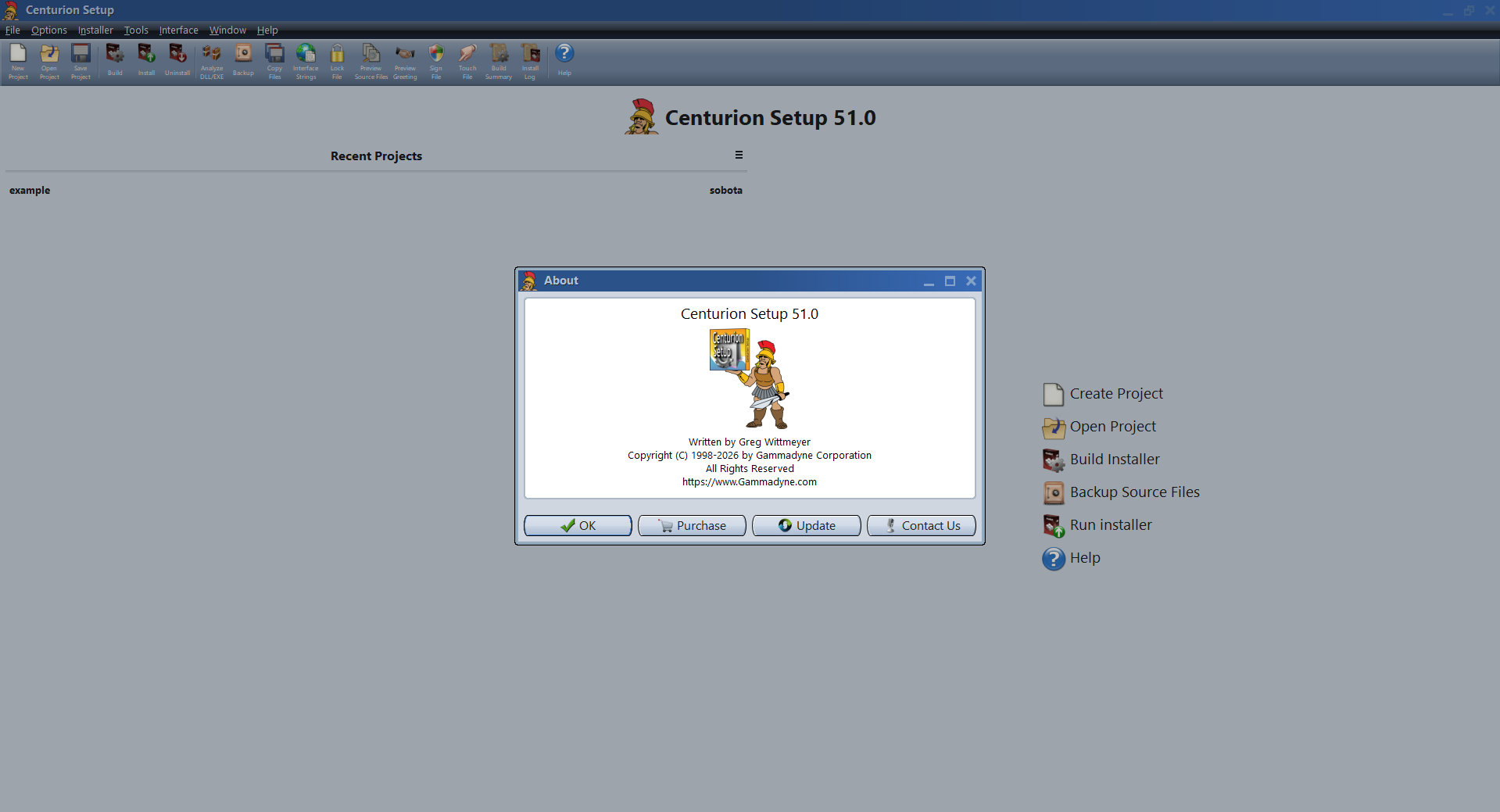Open the File menu
This screenshot has height=812, width=1500.
[13, 30]
